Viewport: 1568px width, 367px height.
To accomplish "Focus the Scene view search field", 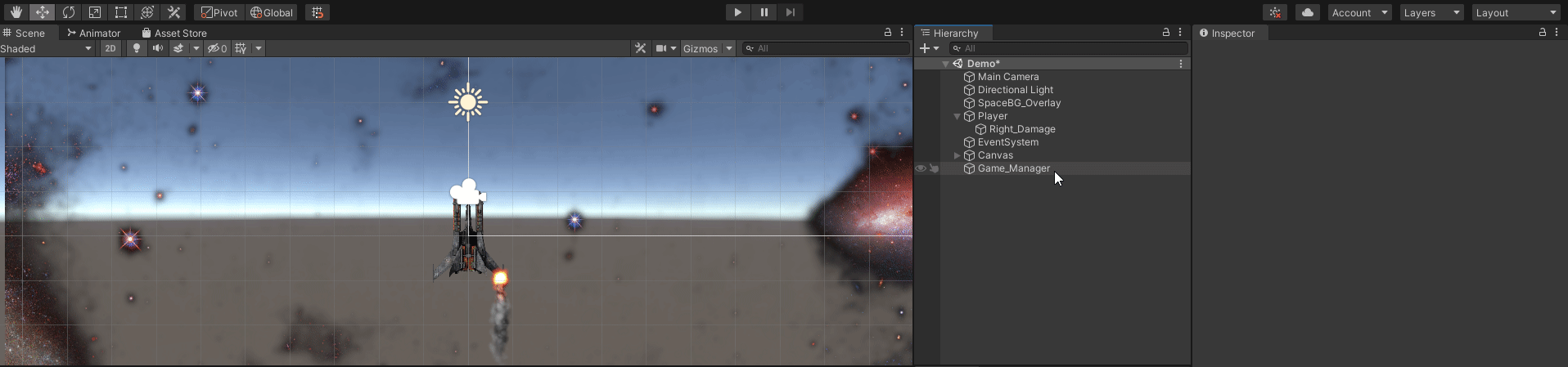I will pyautogui.click(x=826, y=48).
